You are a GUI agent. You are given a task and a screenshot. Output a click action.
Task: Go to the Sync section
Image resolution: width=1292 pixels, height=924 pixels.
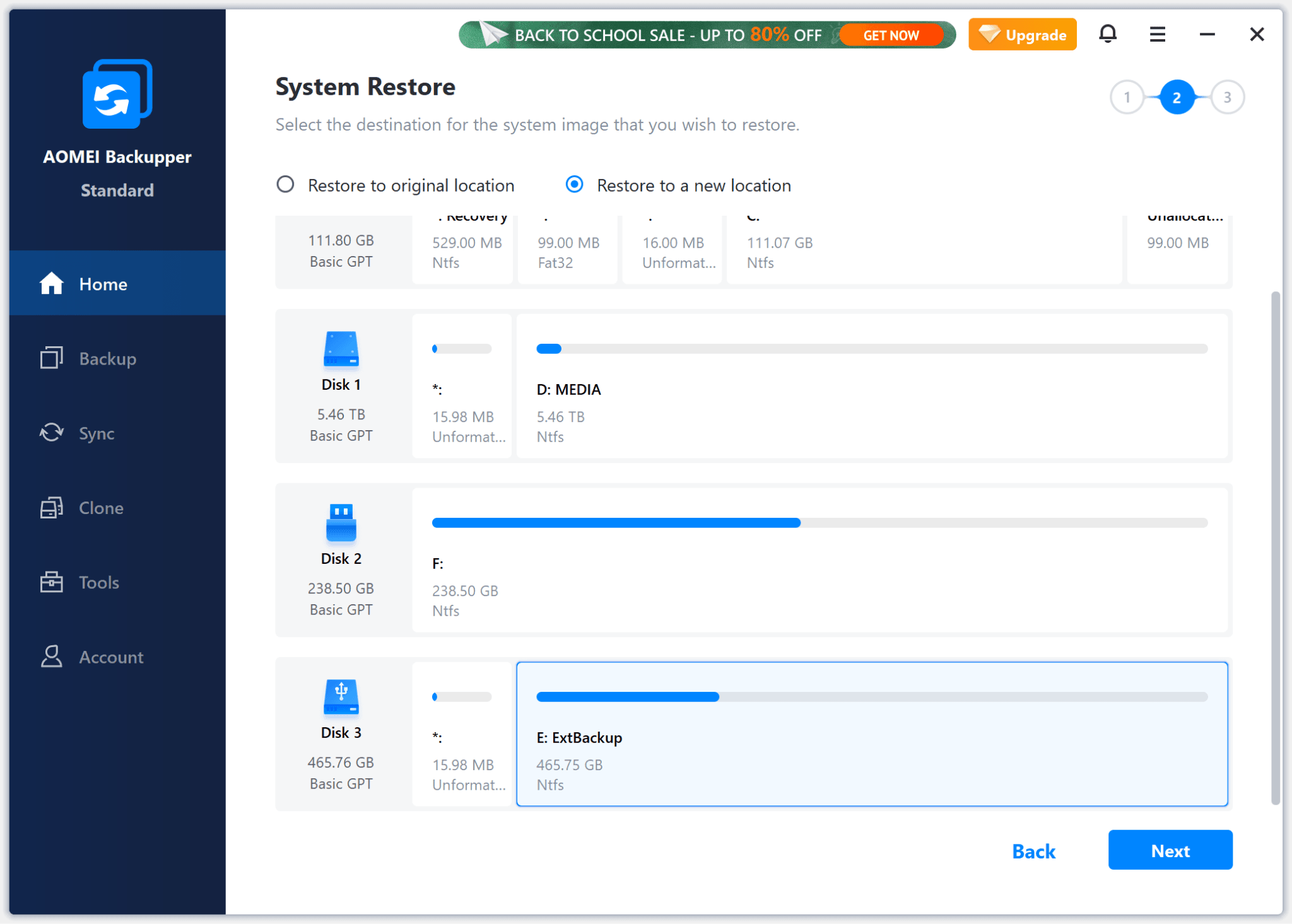[x=117, y=433]
